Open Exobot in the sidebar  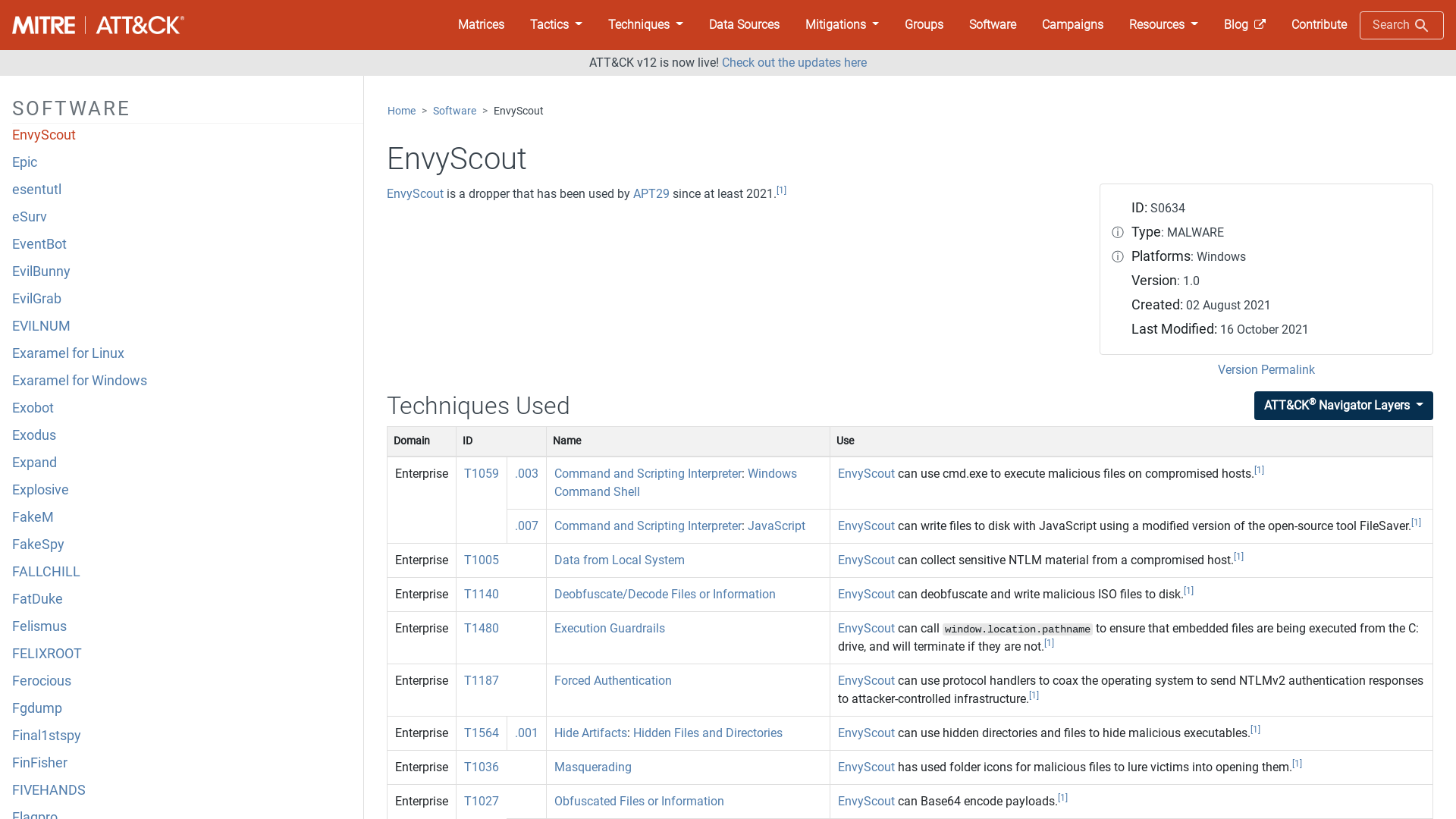tap(33, 408)
